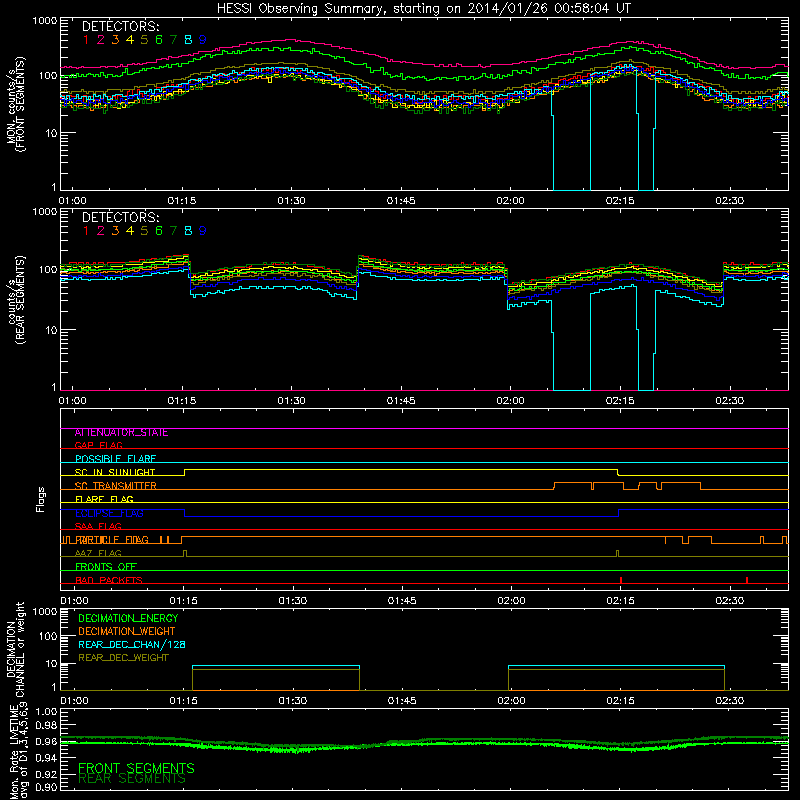Select cyan detector 8 legend number, rear segments panel
This screenshot has height=800, width=800.
click(x=188, y=231)
